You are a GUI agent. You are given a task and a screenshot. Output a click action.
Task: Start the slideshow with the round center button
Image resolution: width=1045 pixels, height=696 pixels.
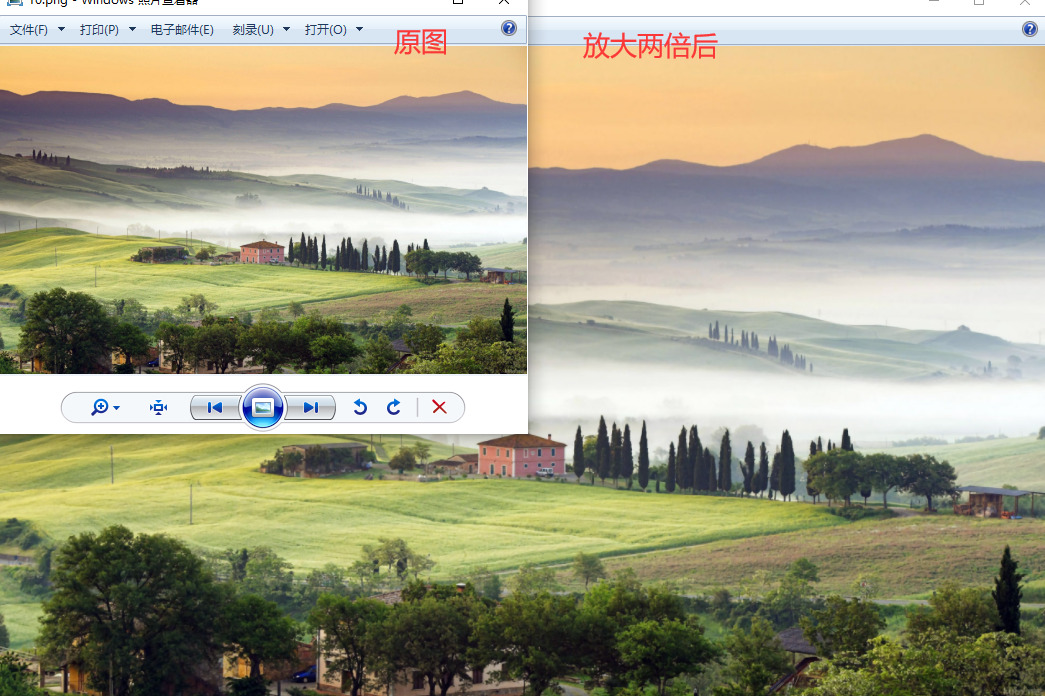[263, 407]
